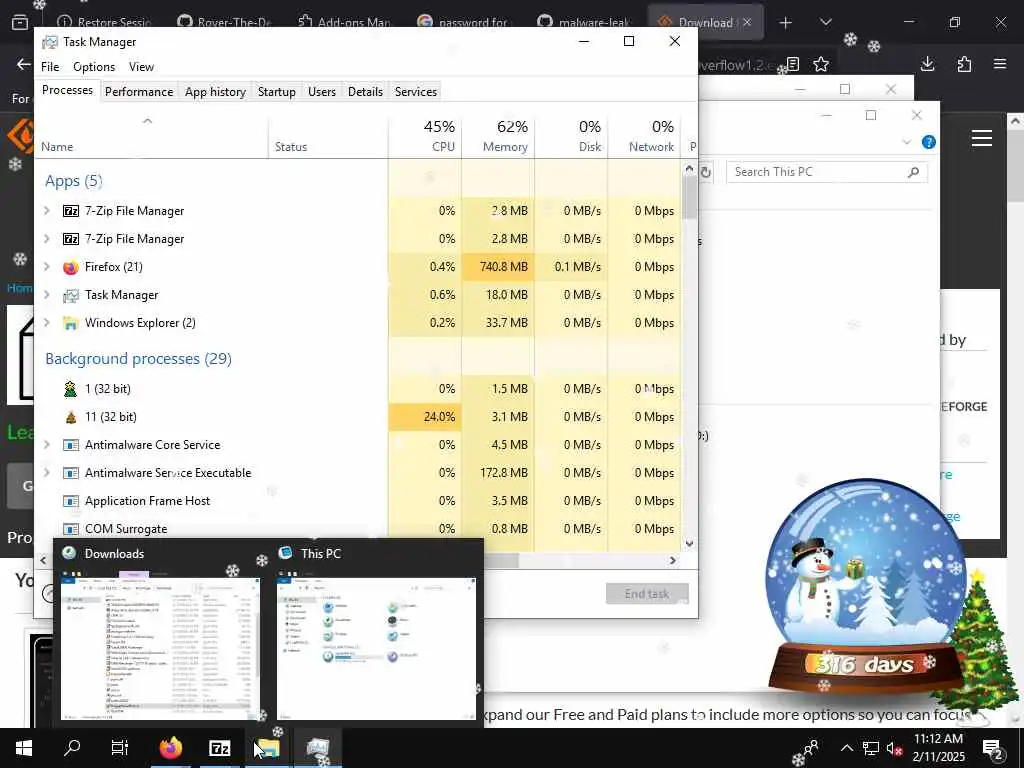Show hidden system tray icons
The image size is (1024, 768).
(x=846, y=748)
